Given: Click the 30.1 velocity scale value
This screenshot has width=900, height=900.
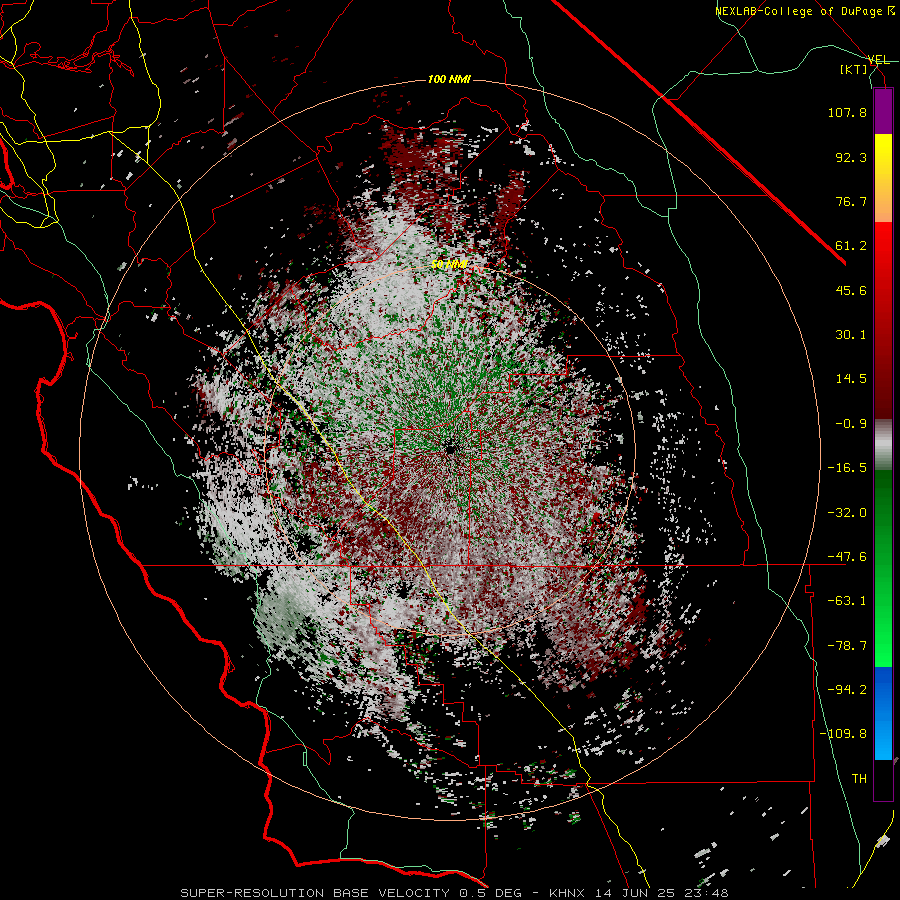Looking at the screenshot, I should tap(851, 335).
